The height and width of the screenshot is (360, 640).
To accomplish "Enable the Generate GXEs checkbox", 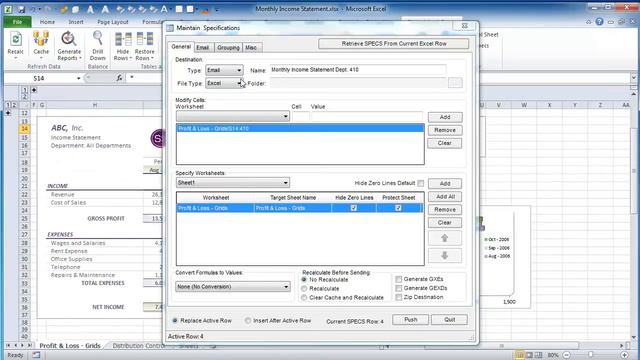I will [398, 279].
